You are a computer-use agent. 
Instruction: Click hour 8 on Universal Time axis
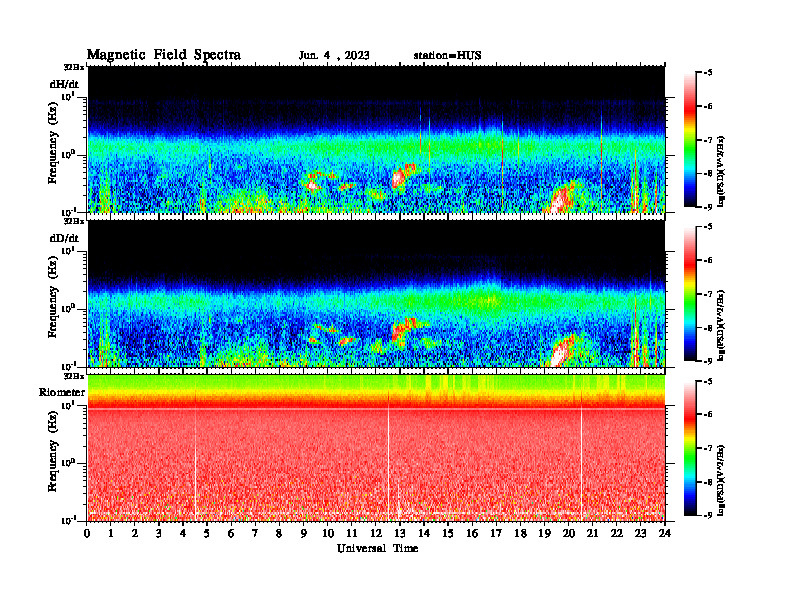point(280,534)
